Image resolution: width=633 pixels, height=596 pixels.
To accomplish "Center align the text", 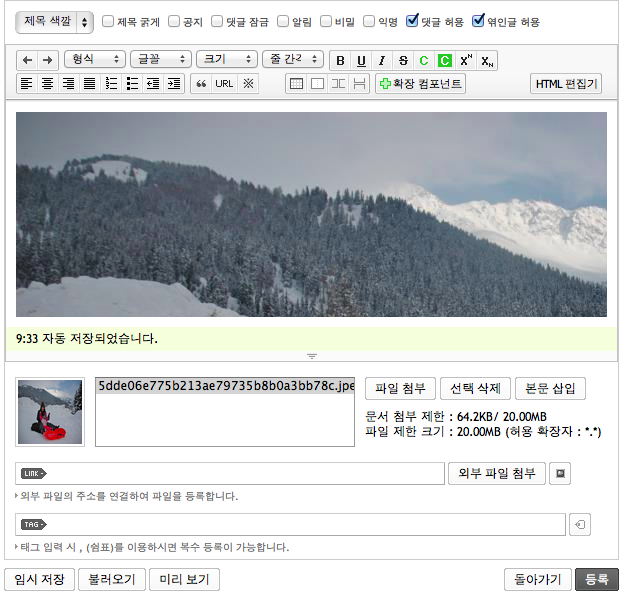I will tap(47, 84).
